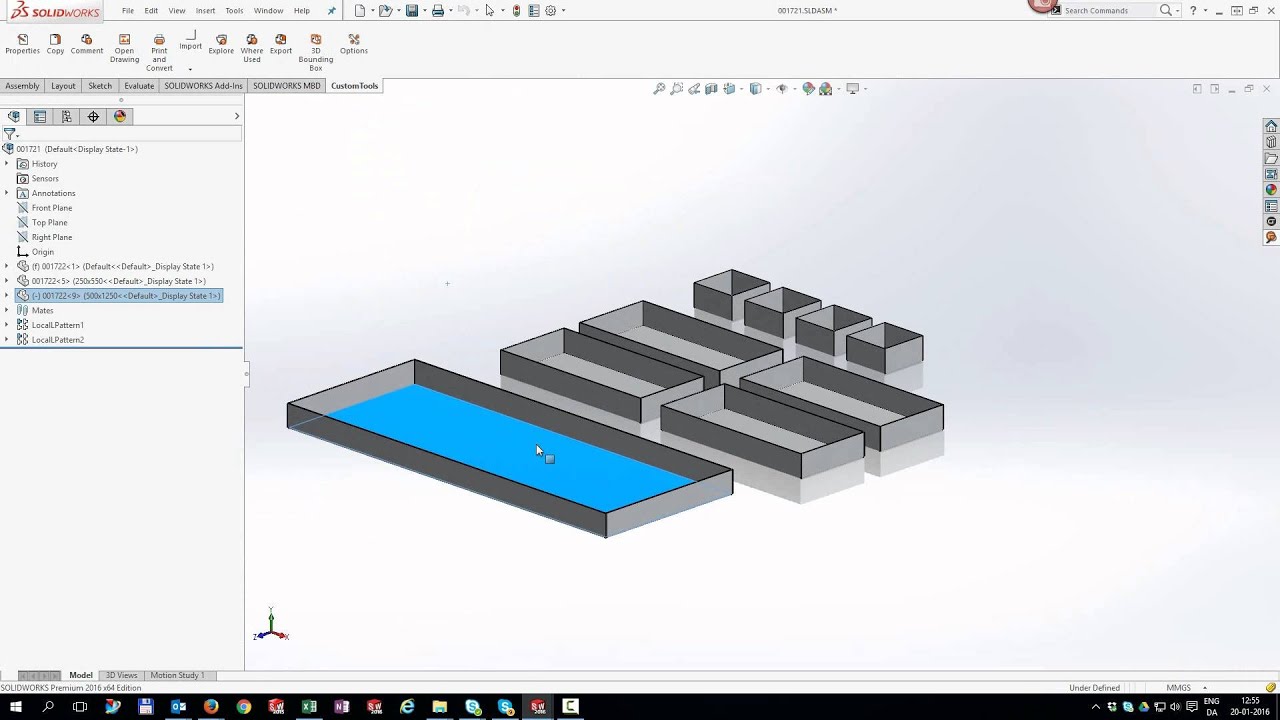Open SOLIDWORKS Resources task pane tab
Image resolution: width=1280 pixels, height=720 pixels.
point(1271,126)
